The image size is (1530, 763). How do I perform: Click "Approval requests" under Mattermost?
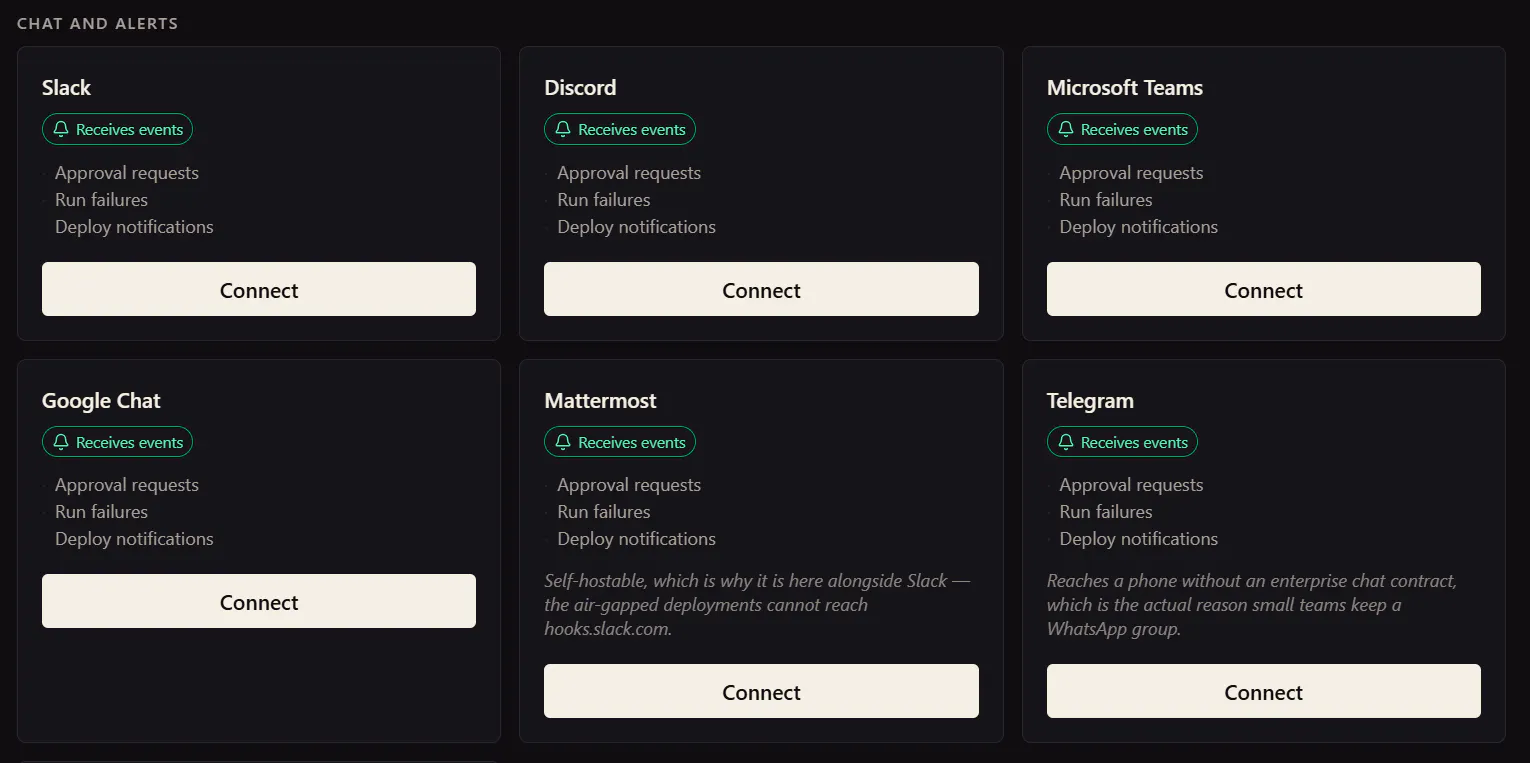pyautogui.click(x=629, y=485)
